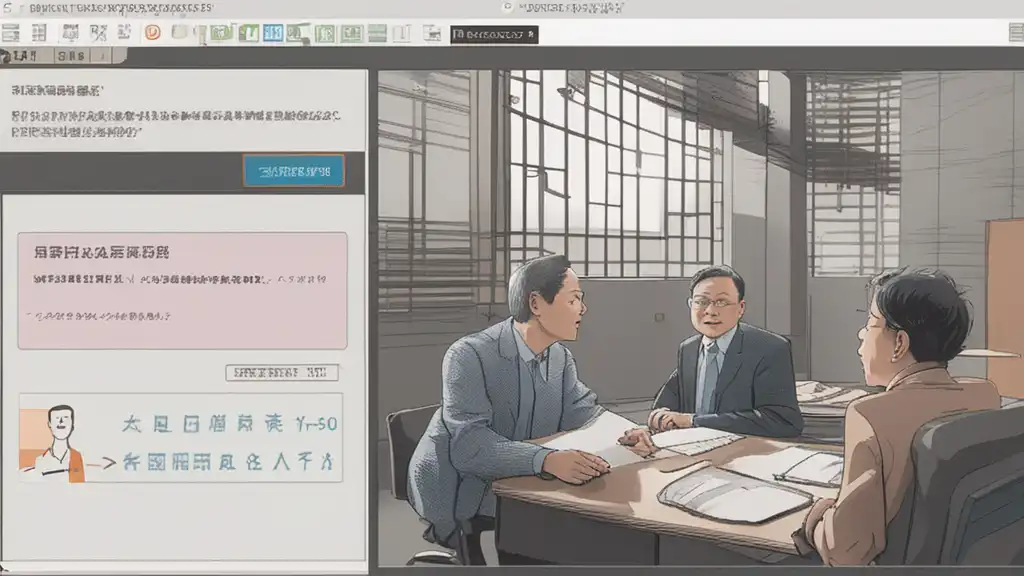Click the small round icon in the top title bar
The width and height of the screenshot is (1024, 576).
click(x=507, y=7)
